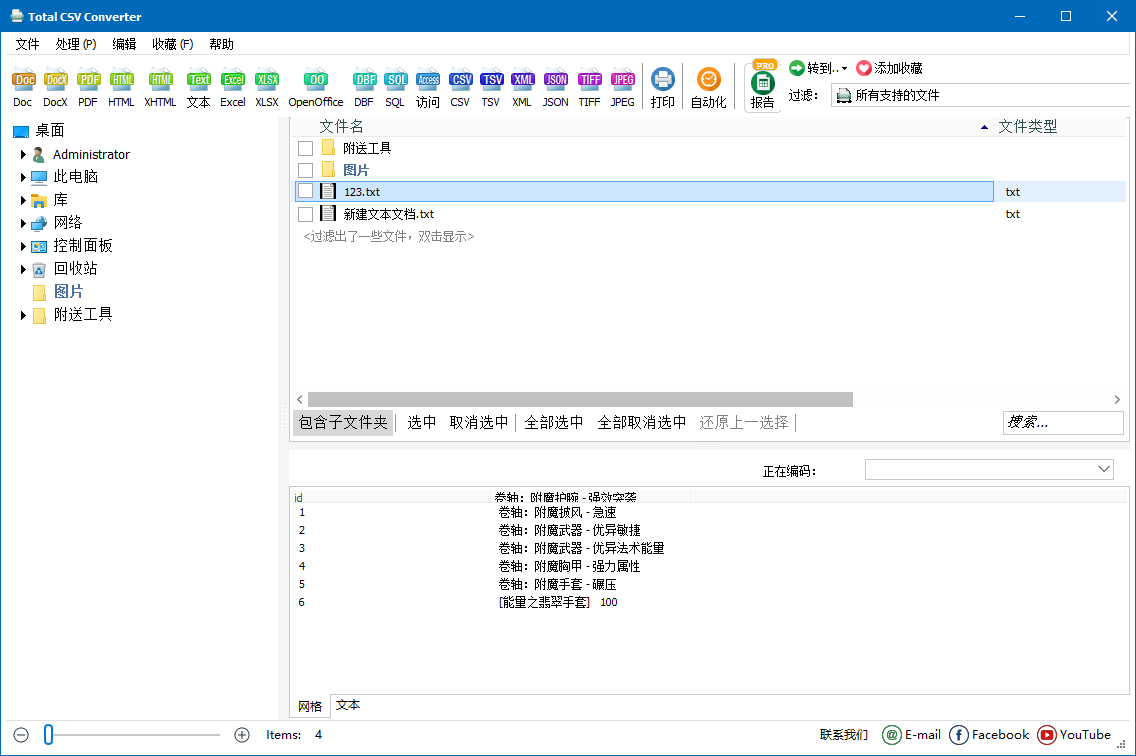Check the box for 附送工具 folder

[x=306, y=149]
